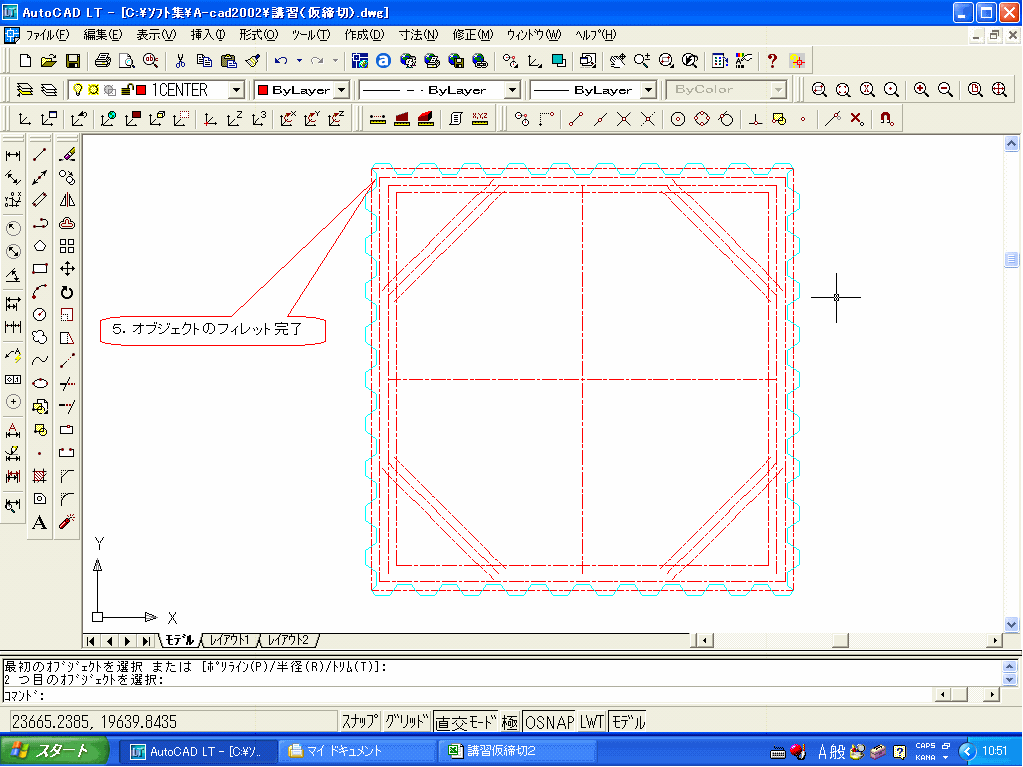Screen dimensions: 1023x767
Task: Click the horizontal scrollbar thumb of drawing area
Action: click(840, 640)
